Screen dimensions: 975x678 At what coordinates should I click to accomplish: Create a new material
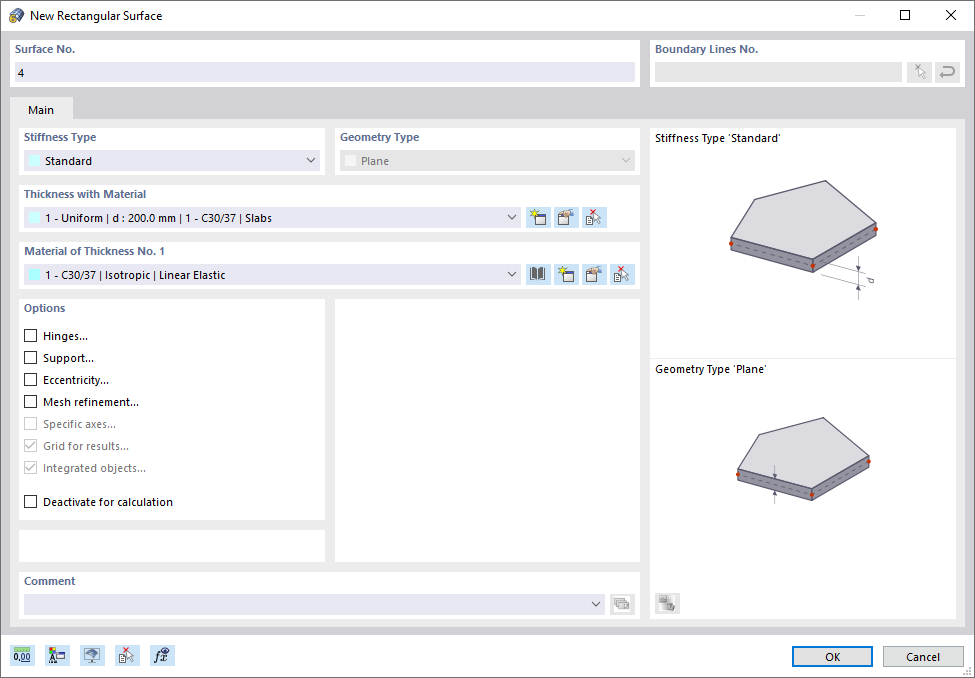pyautogui.click(x=566, y=274)
